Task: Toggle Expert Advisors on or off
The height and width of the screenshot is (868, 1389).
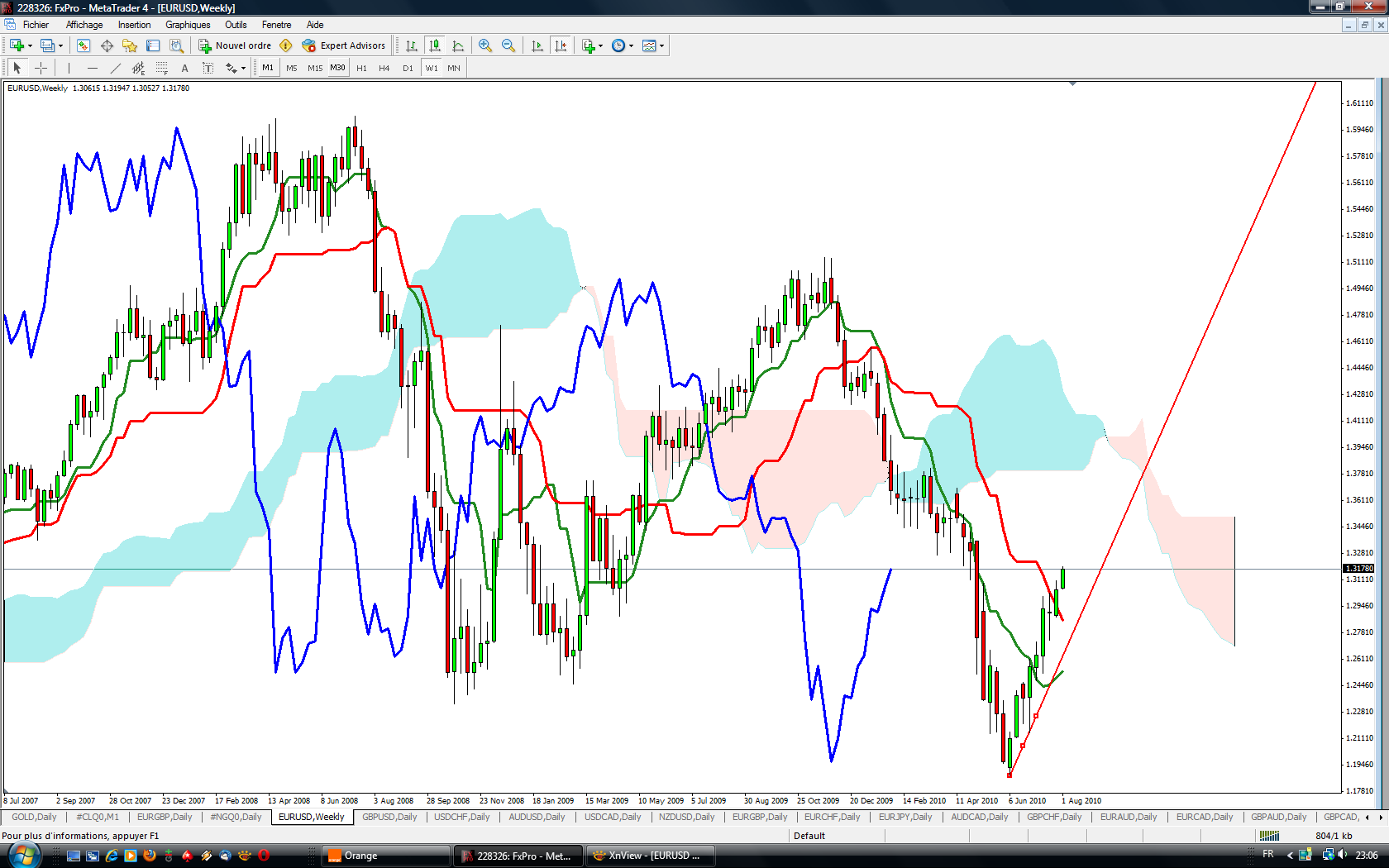Action: tap(344, 45)
